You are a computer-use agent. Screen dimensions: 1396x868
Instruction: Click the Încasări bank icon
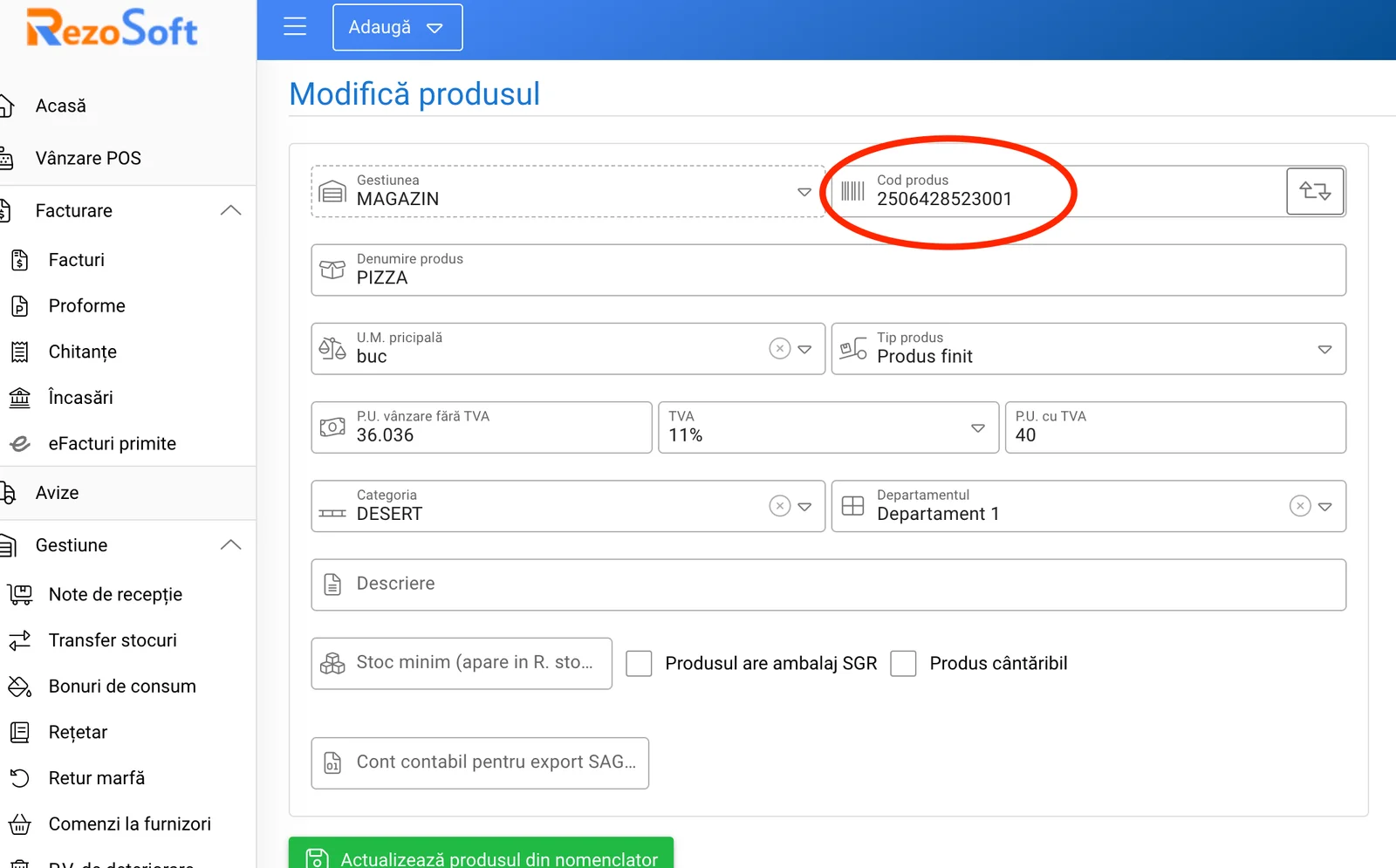[x=19, y=398]
